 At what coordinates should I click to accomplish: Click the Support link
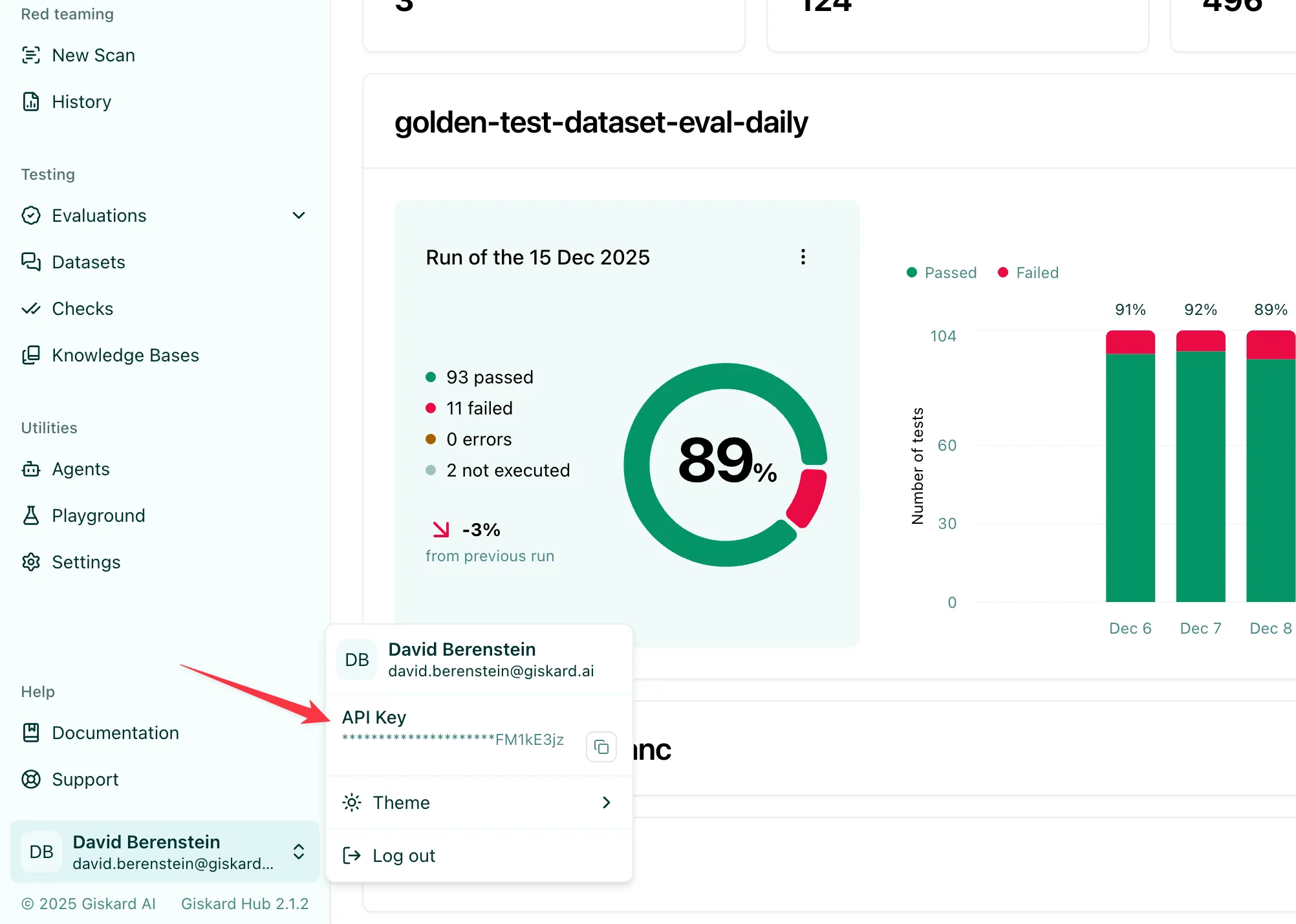85,779
